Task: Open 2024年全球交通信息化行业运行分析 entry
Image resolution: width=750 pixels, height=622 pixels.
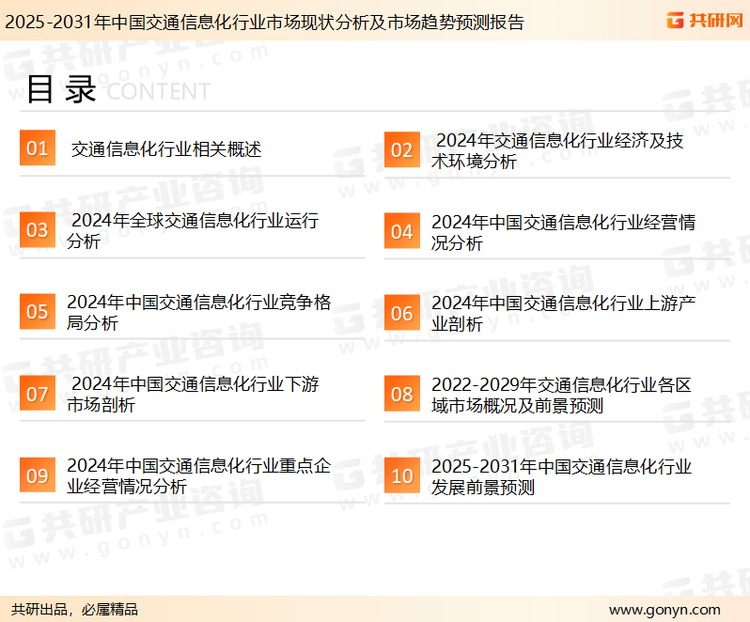Action: pyautogui.click(x=193, y=231)
